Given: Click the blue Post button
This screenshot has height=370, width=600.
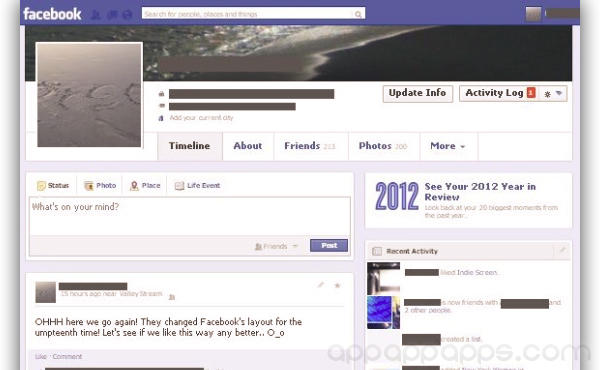Looking at the screenshot, I should (329, 246).
